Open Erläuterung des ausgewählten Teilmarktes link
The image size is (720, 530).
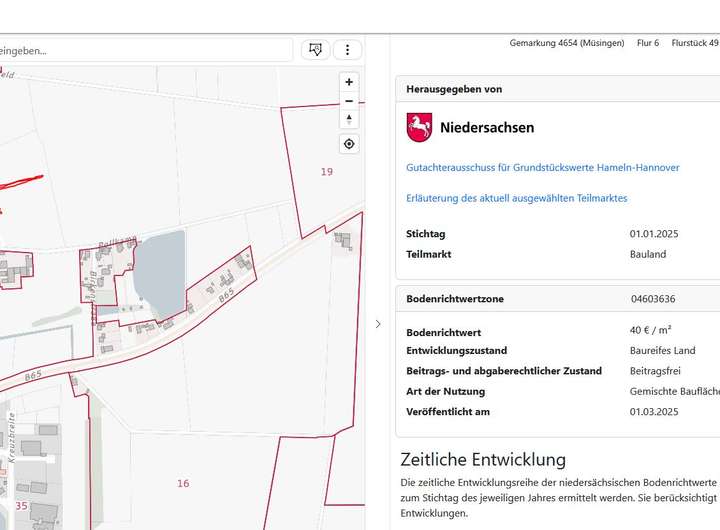coord(517,198)
